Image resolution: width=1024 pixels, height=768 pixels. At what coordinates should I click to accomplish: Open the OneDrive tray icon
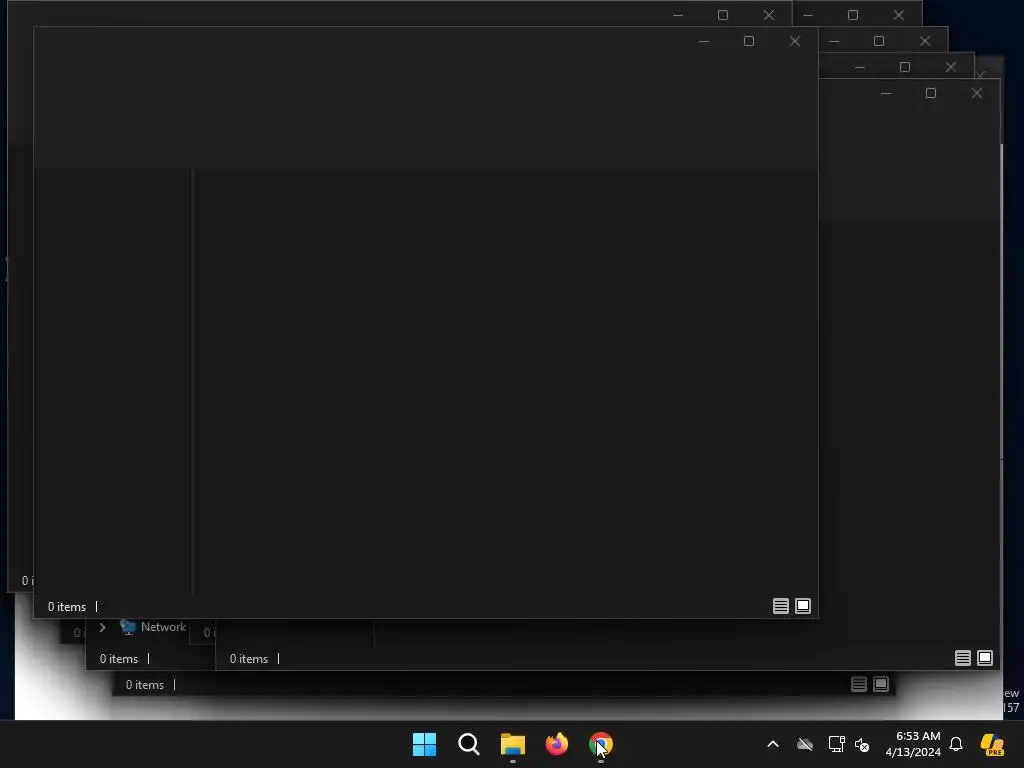pos(805,744)
